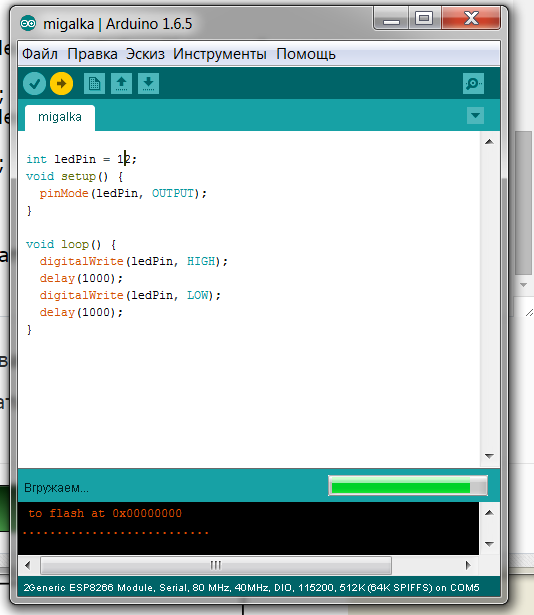This screenshot has width=534, height=615.
Task: Click the first 'delay(1000);' line
Action: click(81, 278)
